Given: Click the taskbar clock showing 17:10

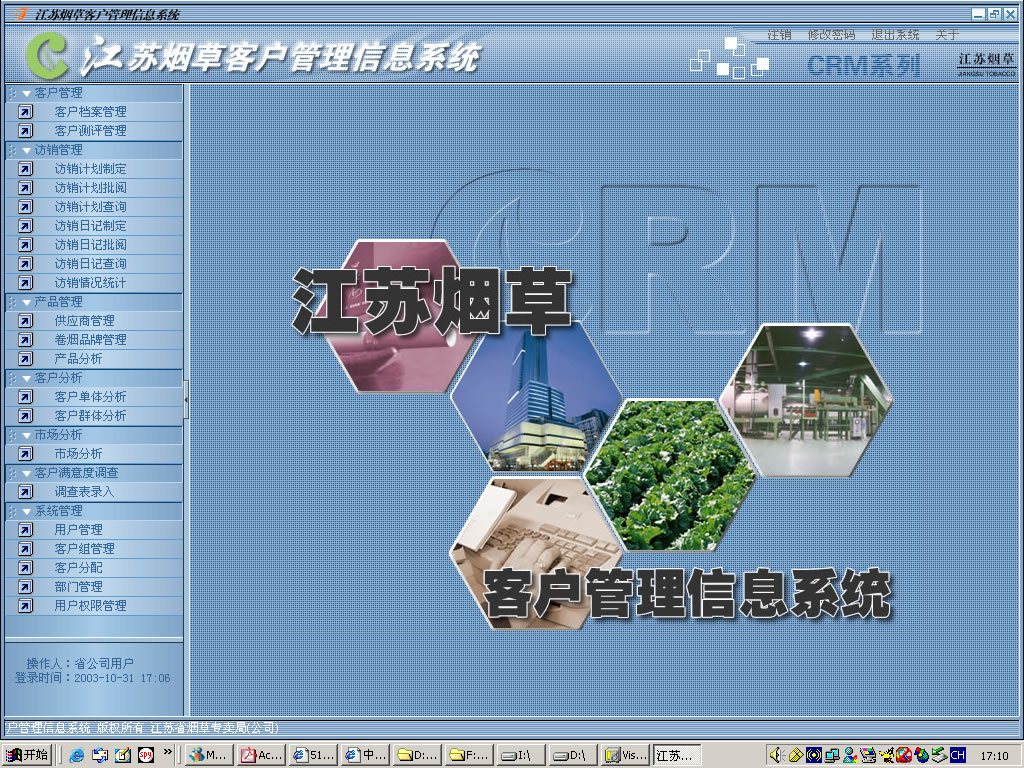Looking at the screenshot, I should coord(994,756).
